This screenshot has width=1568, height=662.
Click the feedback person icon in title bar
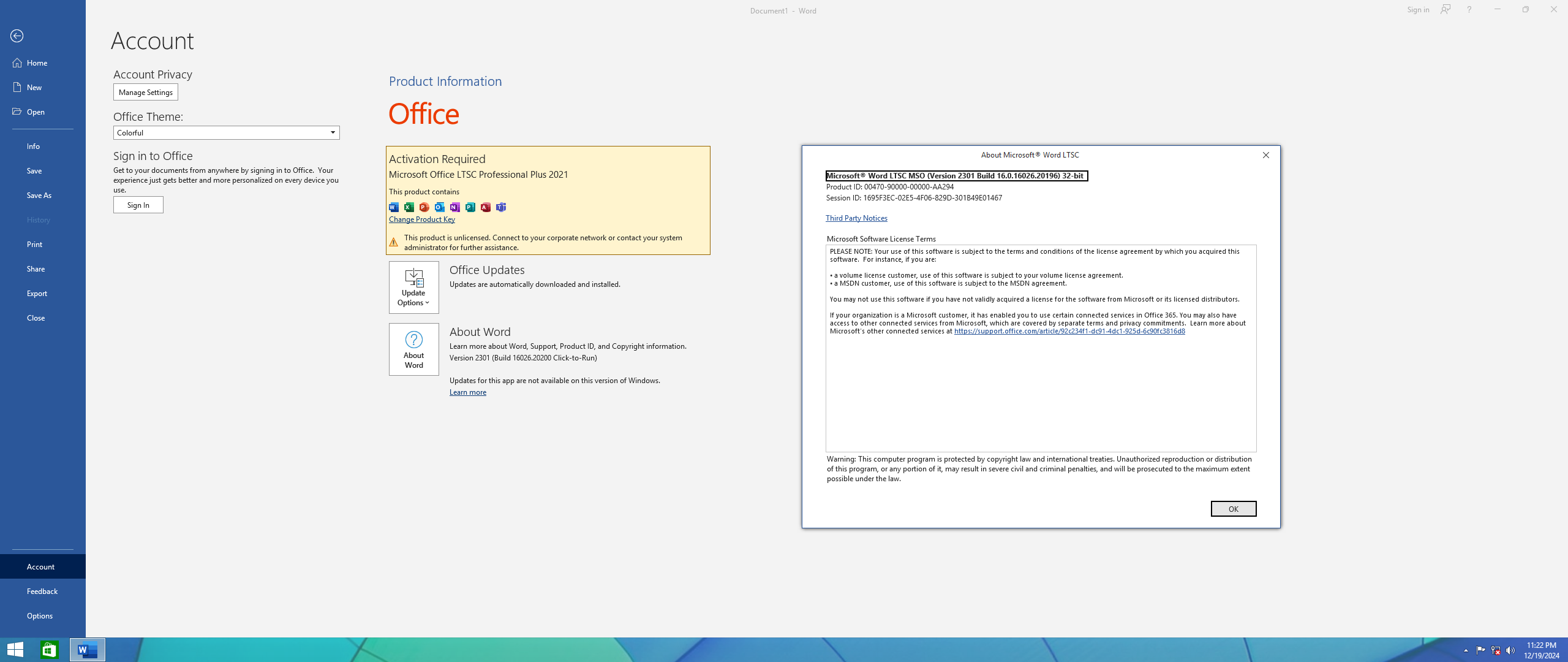pos(1445,10)
